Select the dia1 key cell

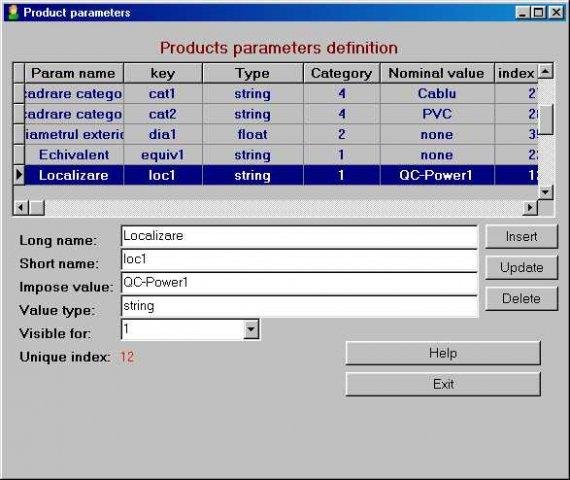[162, 135]
